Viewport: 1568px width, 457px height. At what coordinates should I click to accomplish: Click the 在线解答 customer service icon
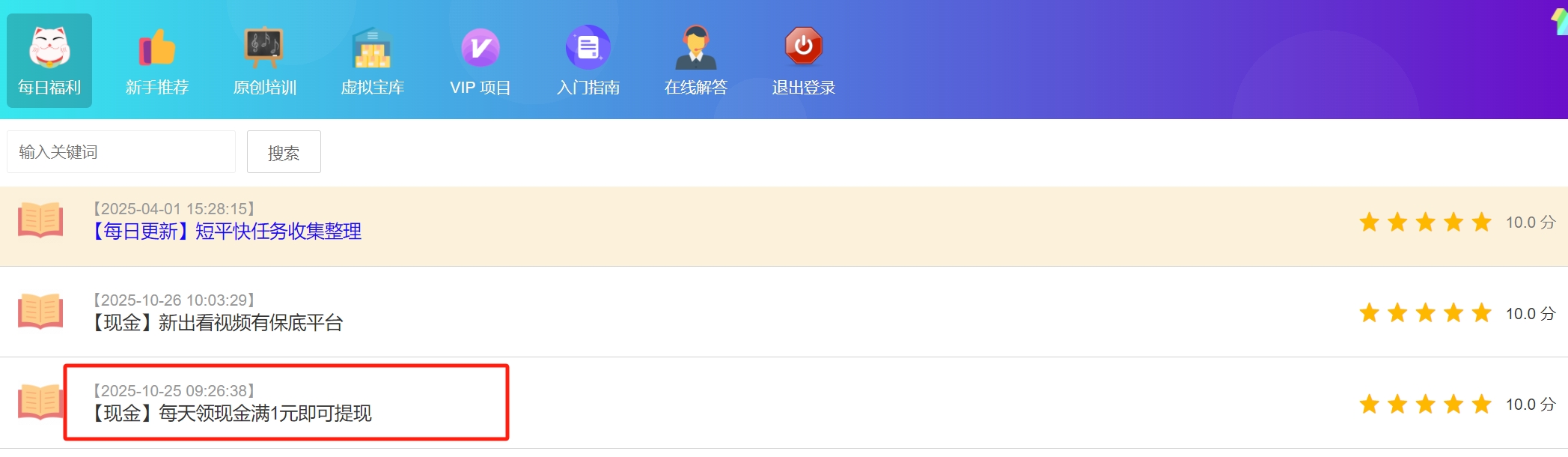[695, 47]
